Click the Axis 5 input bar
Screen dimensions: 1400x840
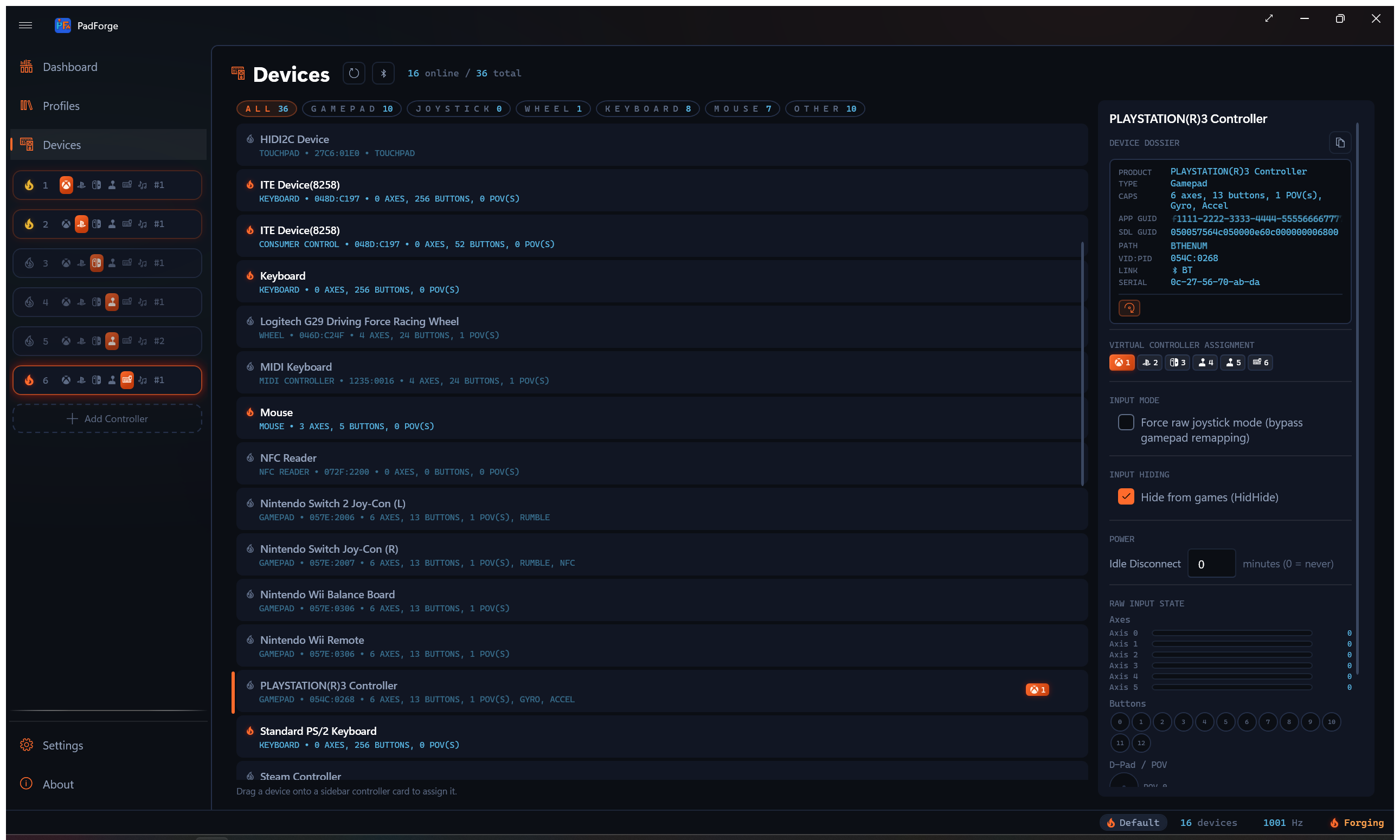(x=1232, y=687)
